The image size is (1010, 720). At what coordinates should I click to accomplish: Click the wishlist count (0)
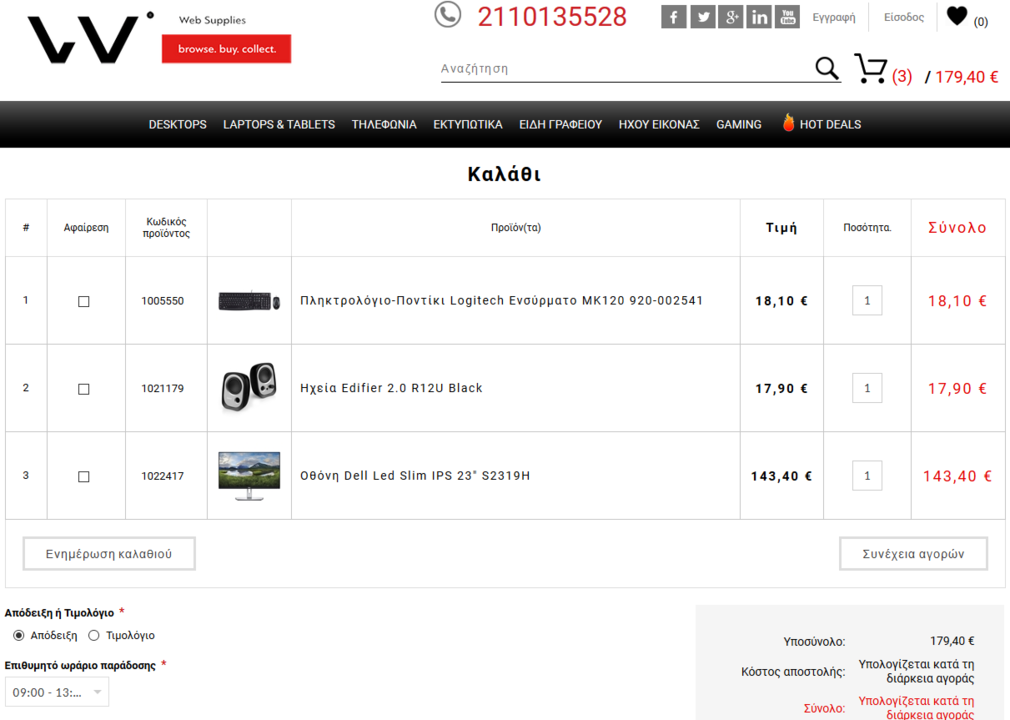click(980, 22)
